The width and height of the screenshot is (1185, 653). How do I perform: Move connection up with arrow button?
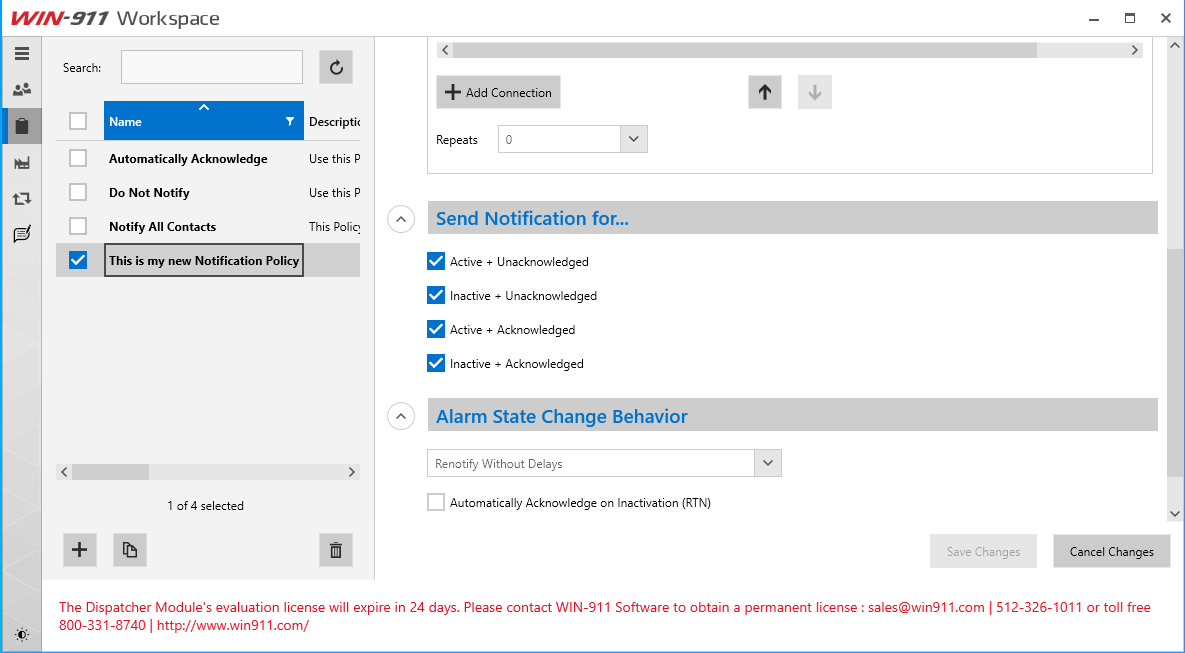click(x=765, y=92)
